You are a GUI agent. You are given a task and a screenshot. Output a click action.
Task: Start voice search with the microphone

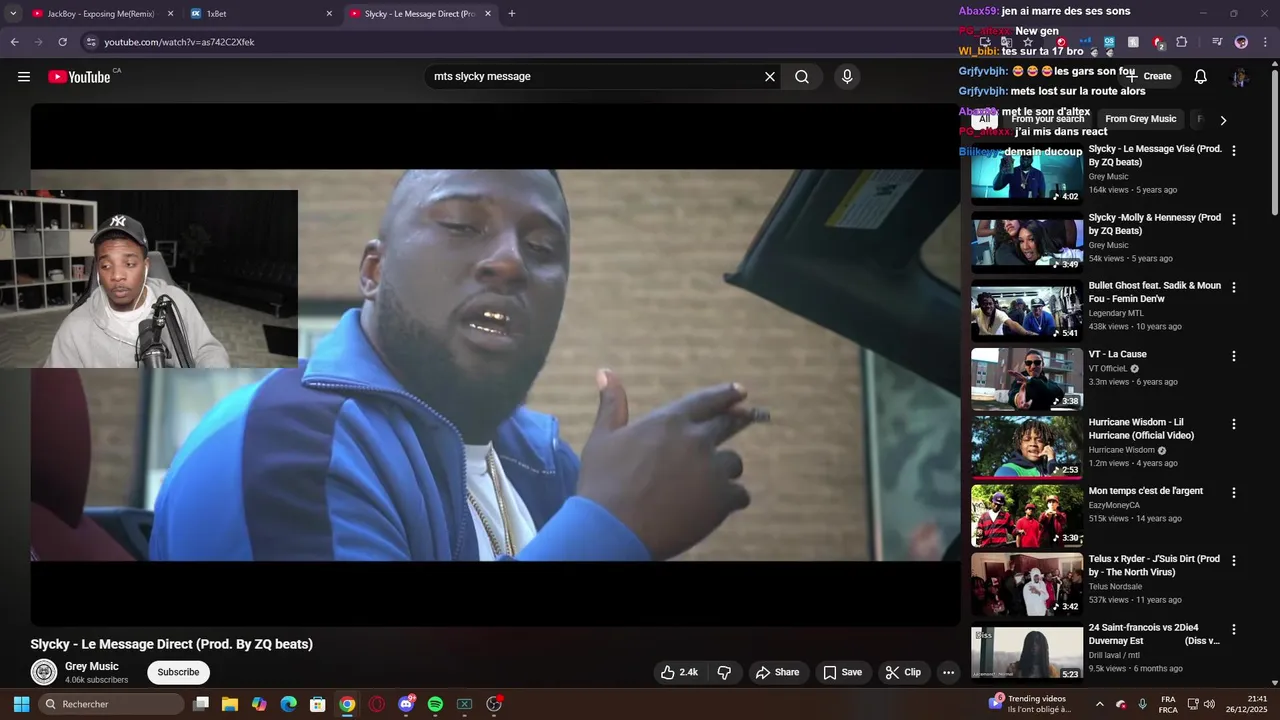(847, 77)
